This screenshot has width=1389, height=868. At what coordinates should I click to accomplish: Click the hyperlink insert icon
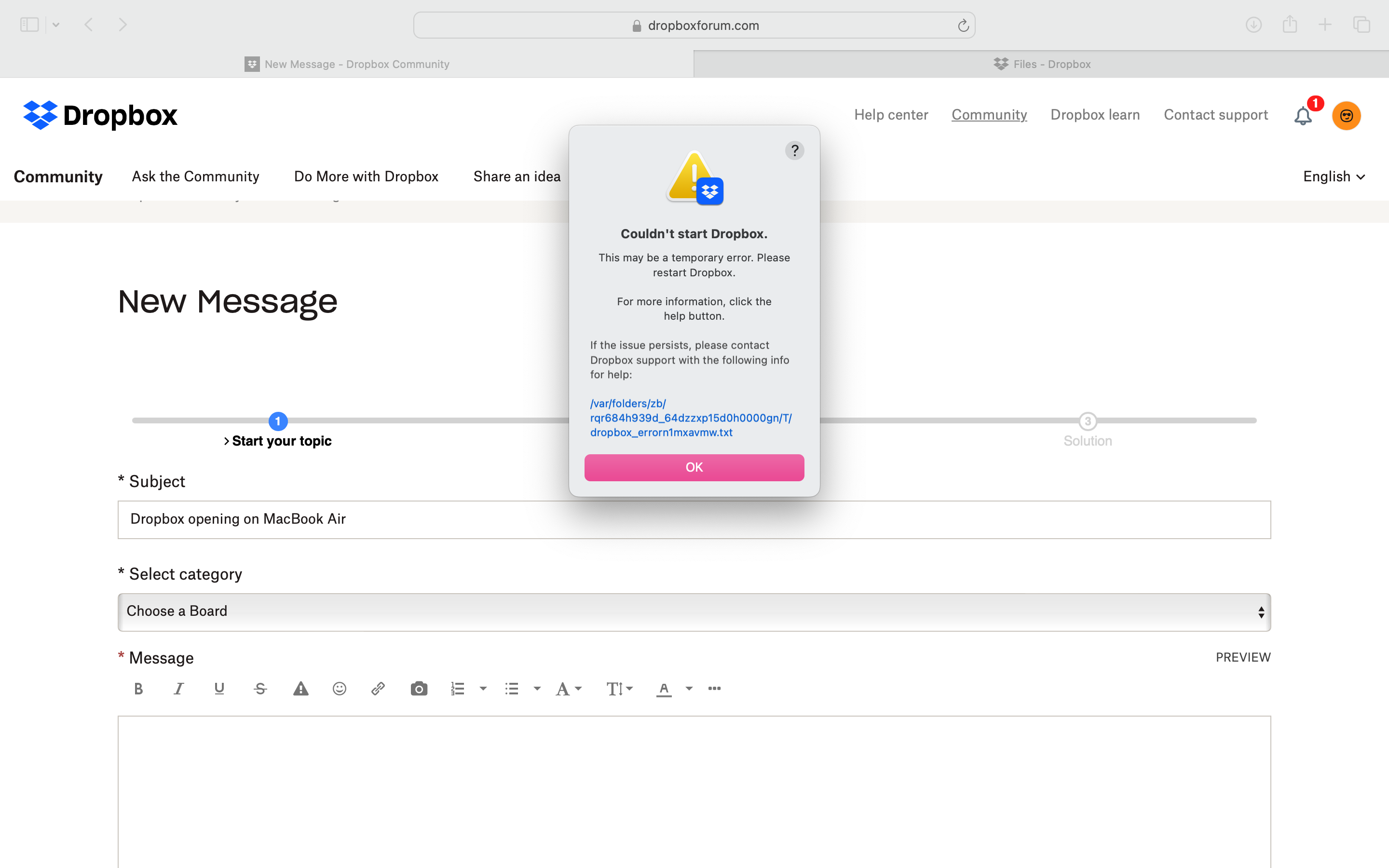(378, 688)
